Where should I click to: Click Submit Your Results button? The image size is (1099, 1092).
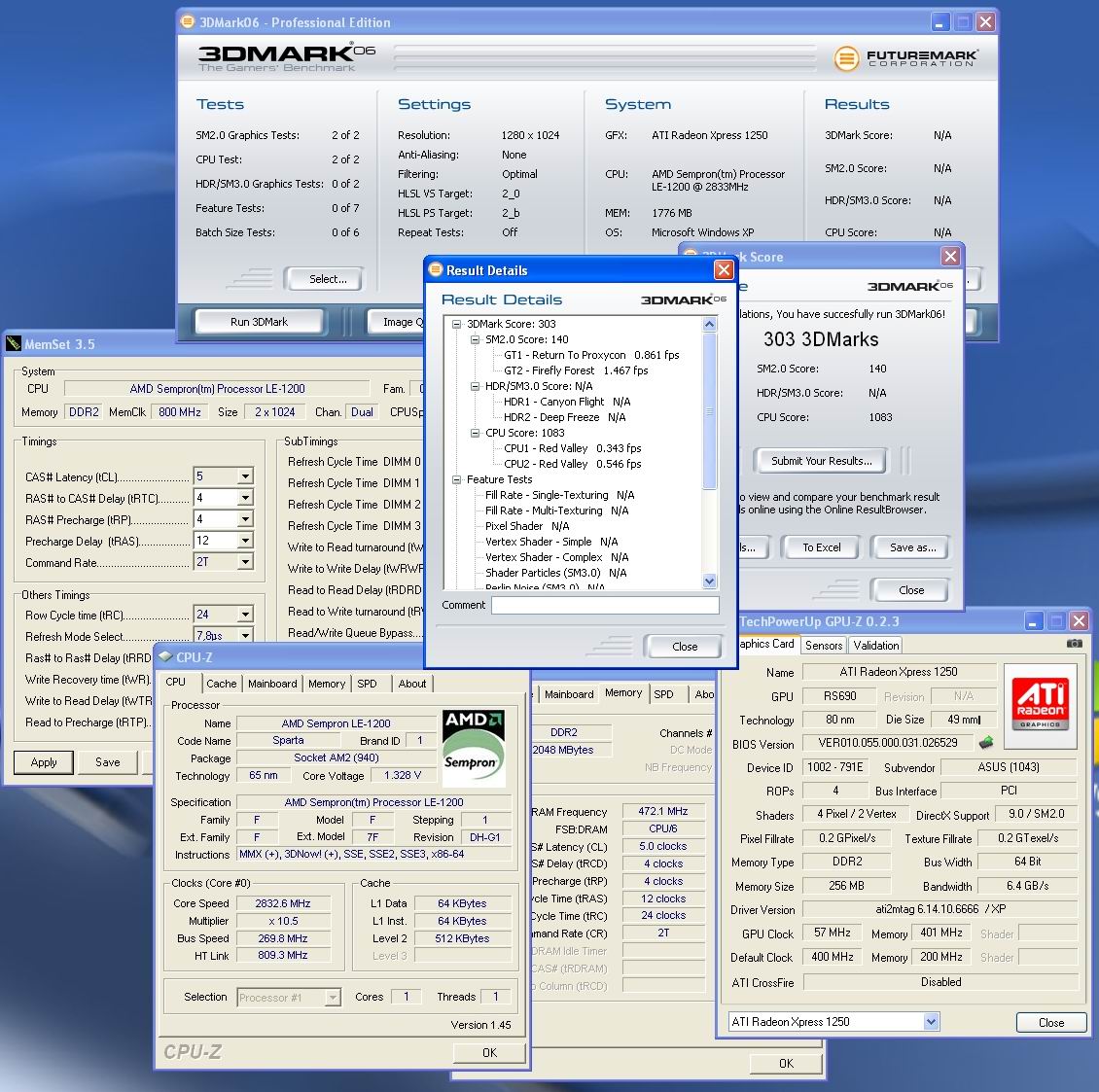tap(822, 461)
